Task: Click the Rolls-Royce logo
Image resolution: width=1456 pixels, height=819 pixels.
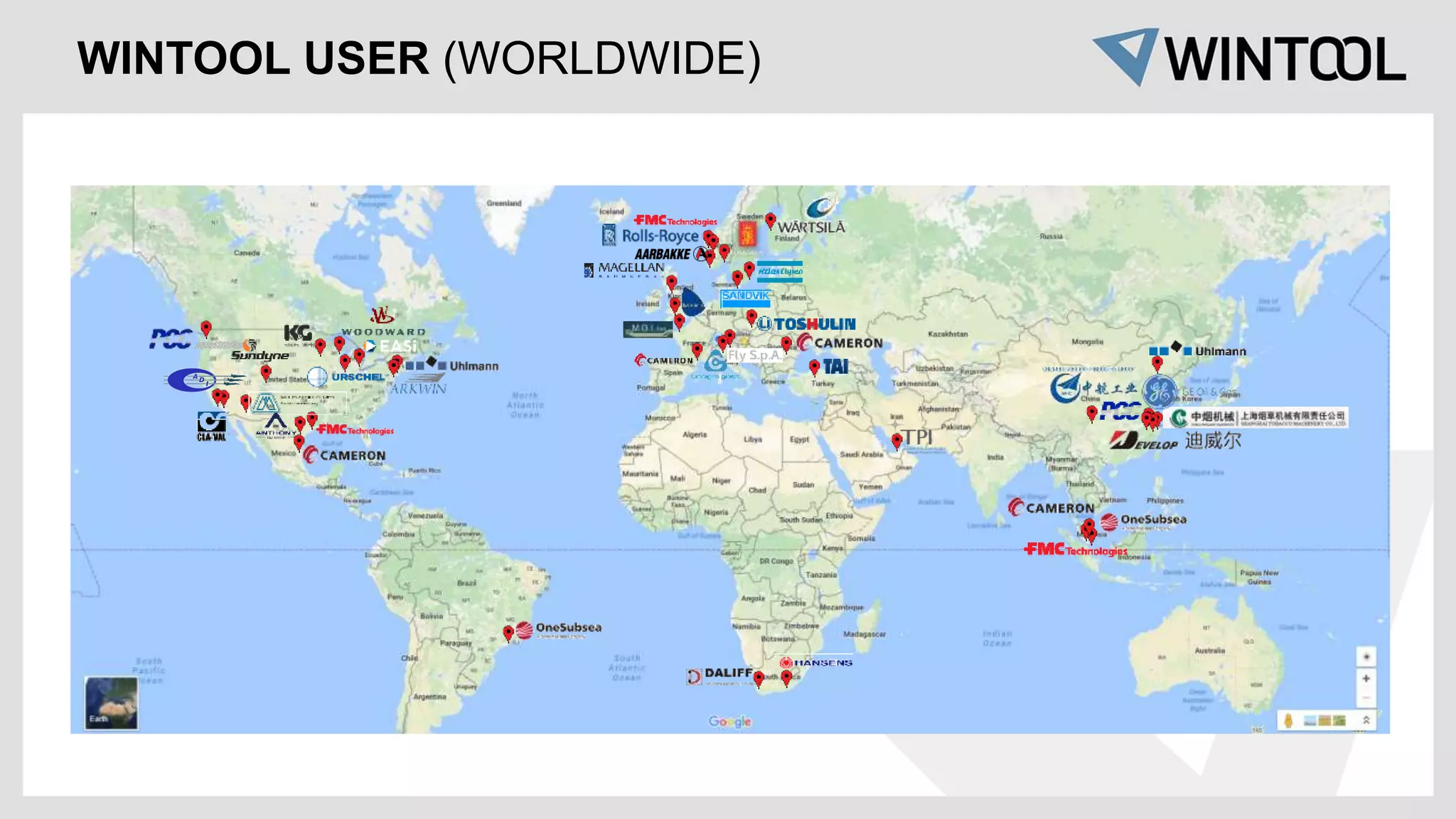Action: point(651,236)
